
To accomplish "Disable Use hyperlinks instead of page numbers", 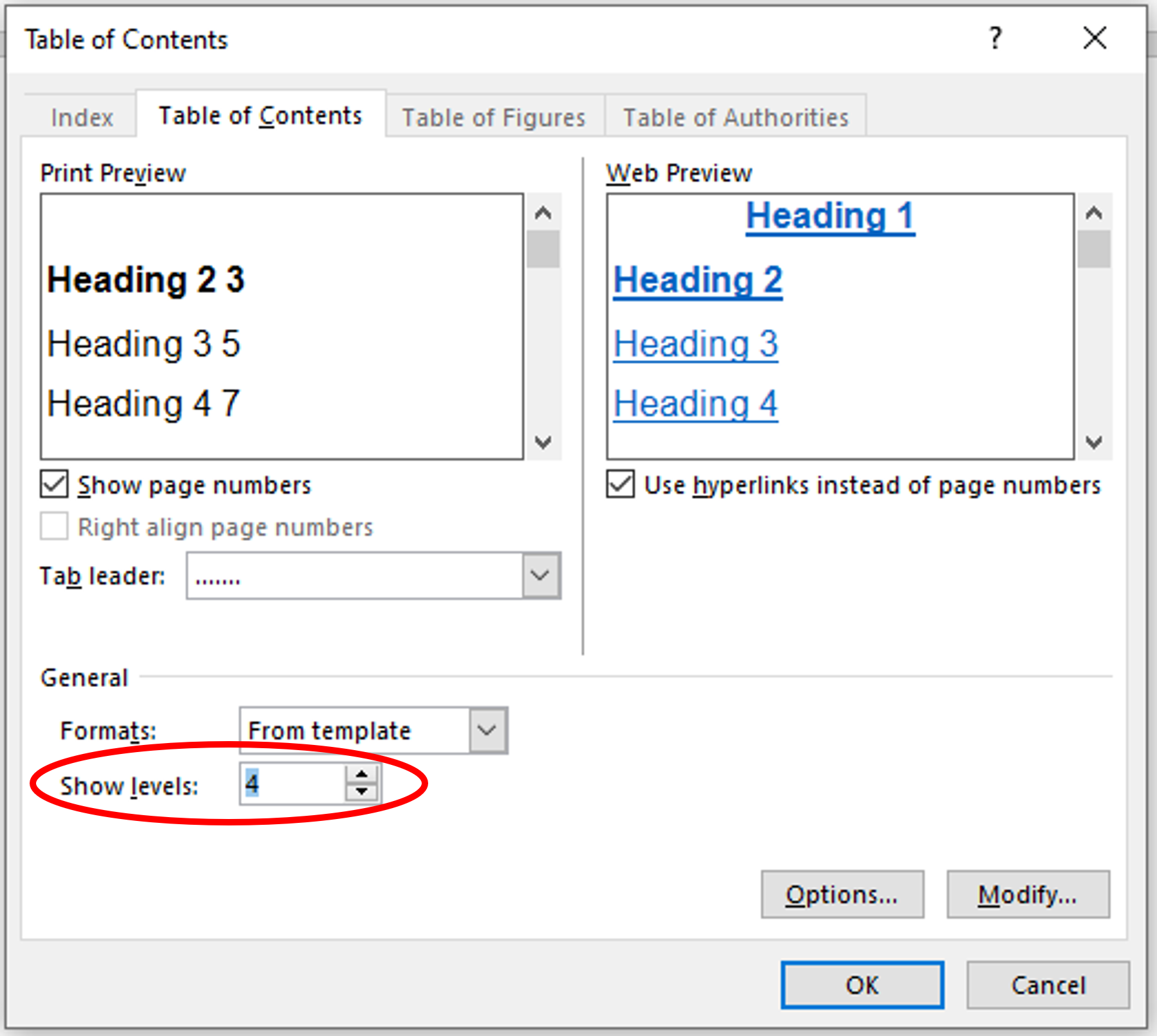I will tap(619, 485).
